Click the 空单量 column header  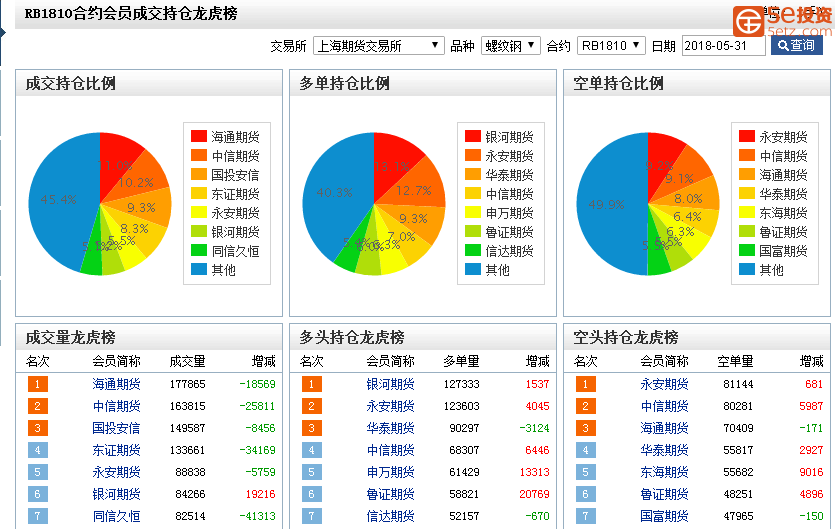click(736, 362)
